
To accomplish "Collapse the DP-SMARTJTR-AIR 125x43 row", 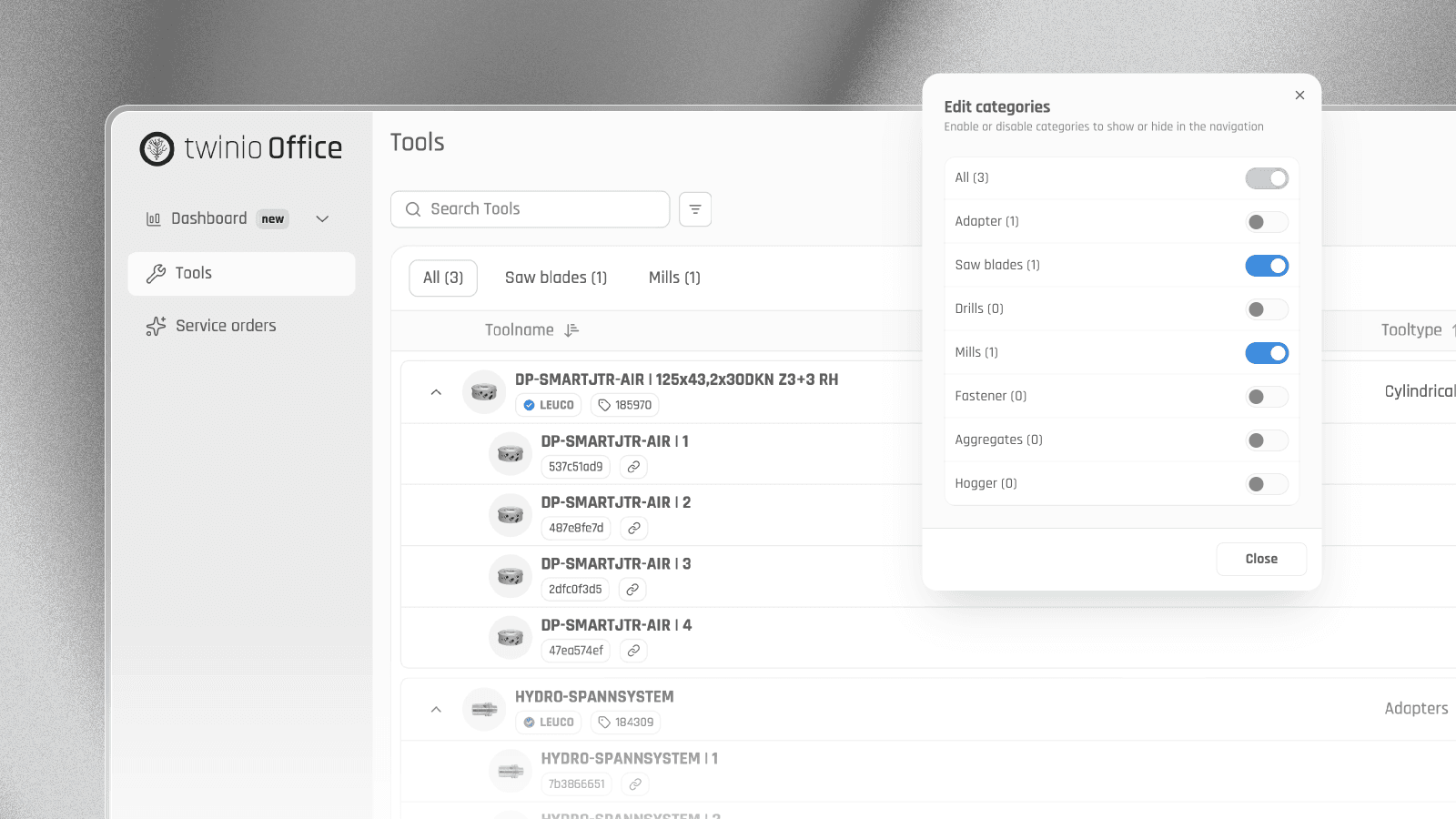I will (436, 392).
